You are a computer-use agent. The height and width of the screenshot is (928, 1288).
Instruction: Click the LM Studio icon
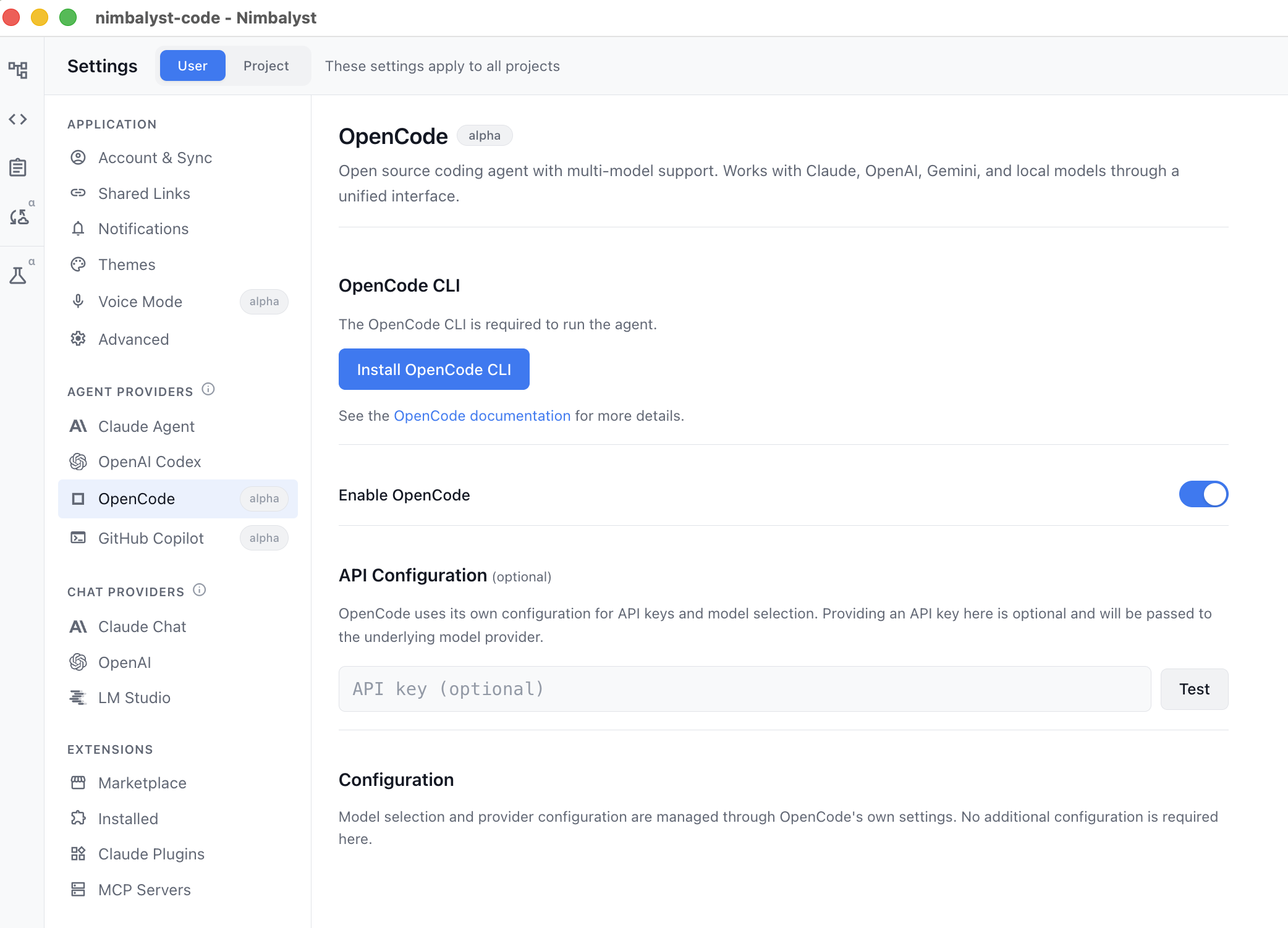click(x=78, y=698)
